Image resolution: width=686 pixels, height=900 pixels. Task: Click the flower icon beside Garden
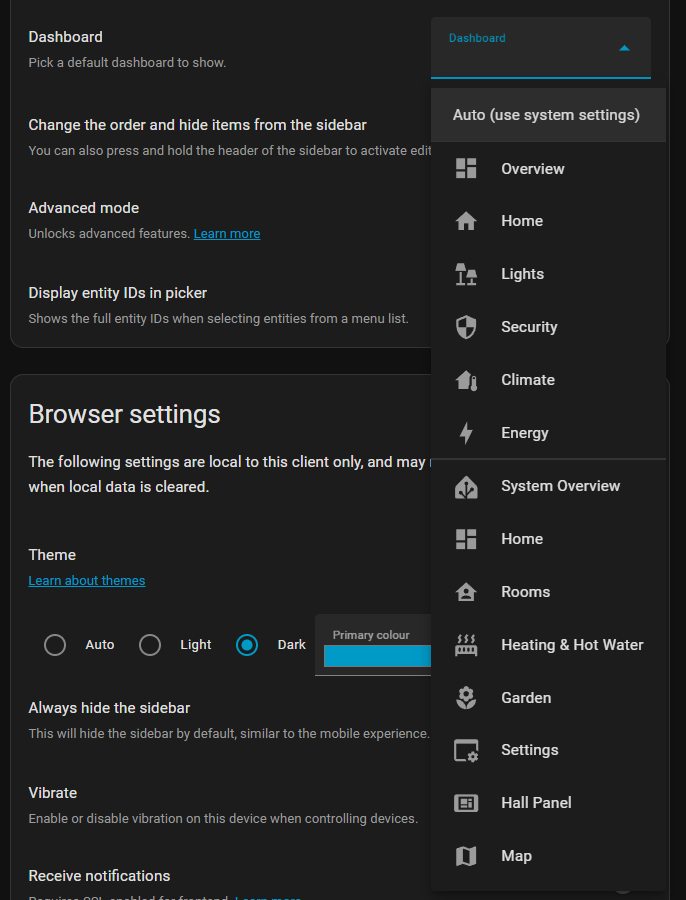(x=466, y=698)
